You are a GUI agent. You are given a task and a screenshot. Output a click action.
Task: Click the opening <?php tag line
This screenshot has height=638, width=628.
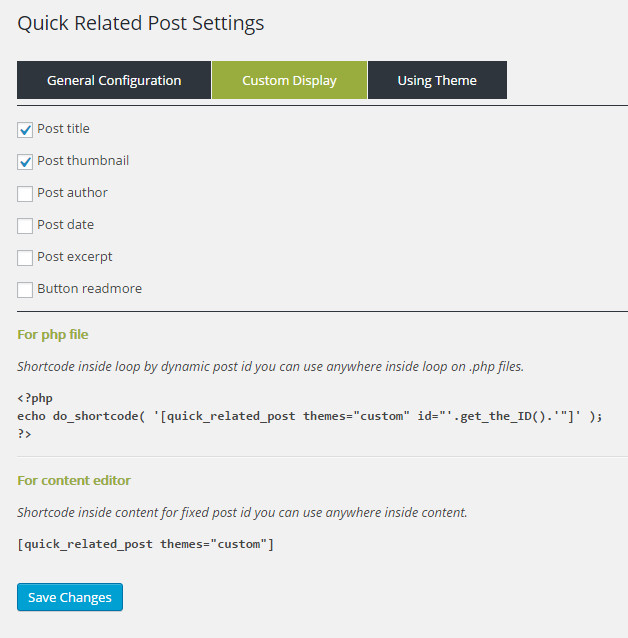pyautogui.click(x=35, y=398)
